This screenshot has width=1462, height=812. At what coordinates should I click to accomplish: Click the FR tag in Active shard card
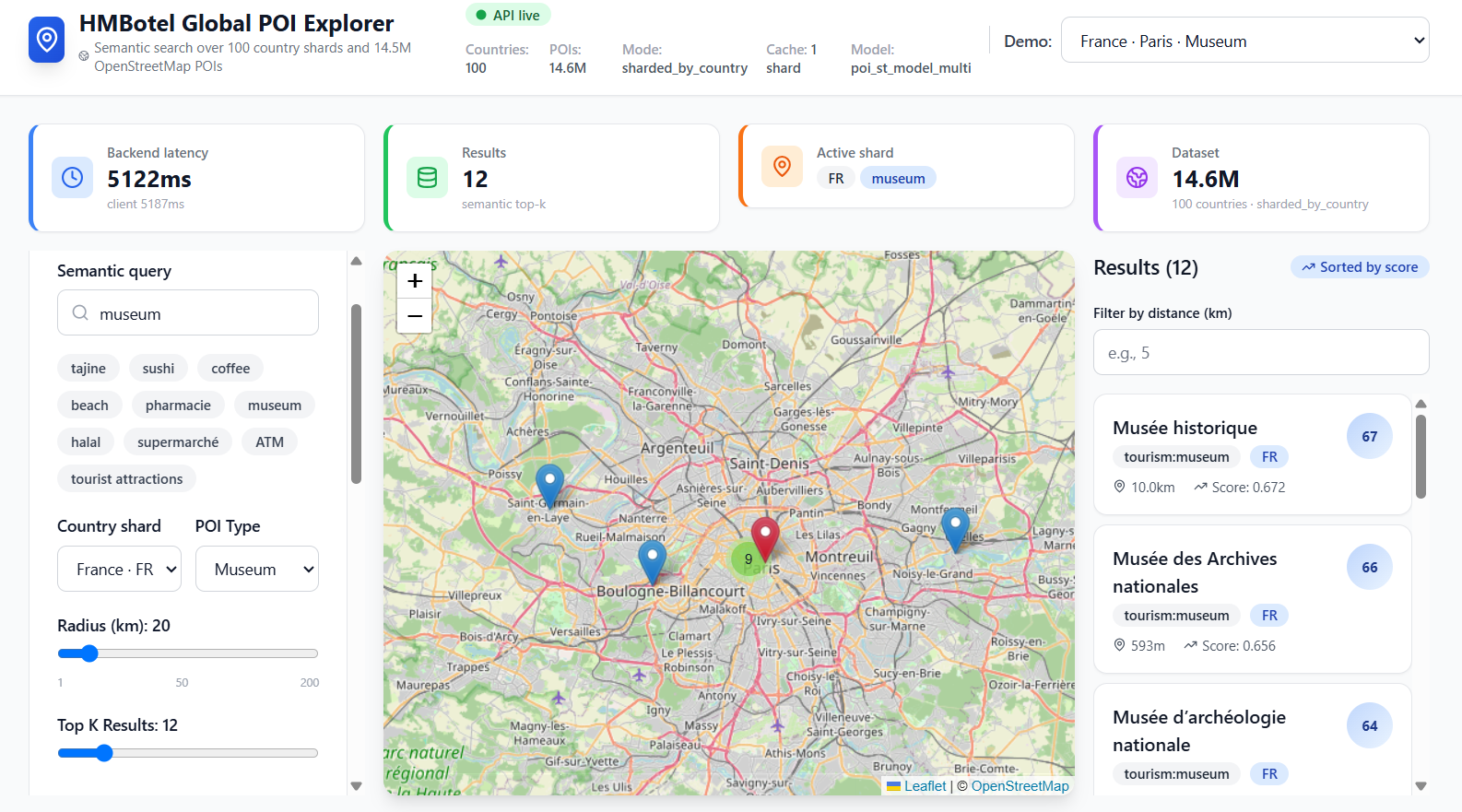836,178
